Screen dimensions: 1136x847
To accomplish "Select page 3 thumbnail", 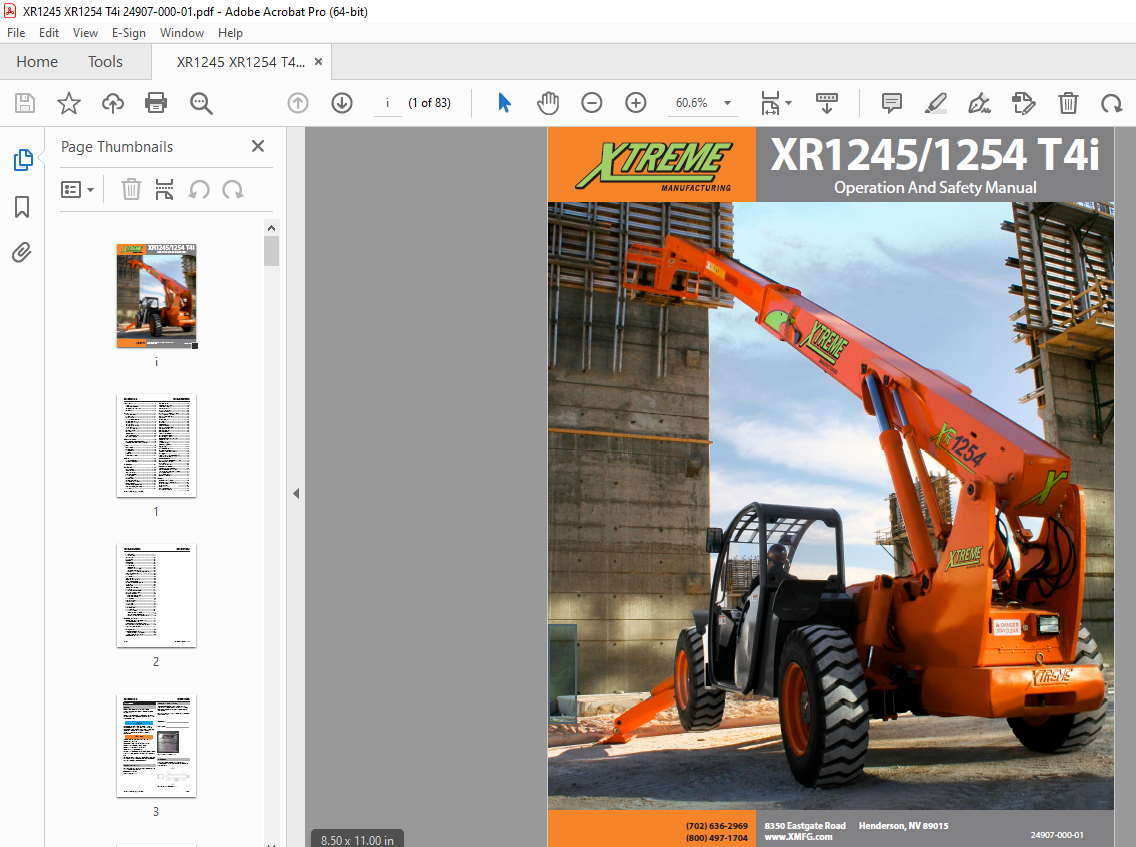I will [156, 746].
